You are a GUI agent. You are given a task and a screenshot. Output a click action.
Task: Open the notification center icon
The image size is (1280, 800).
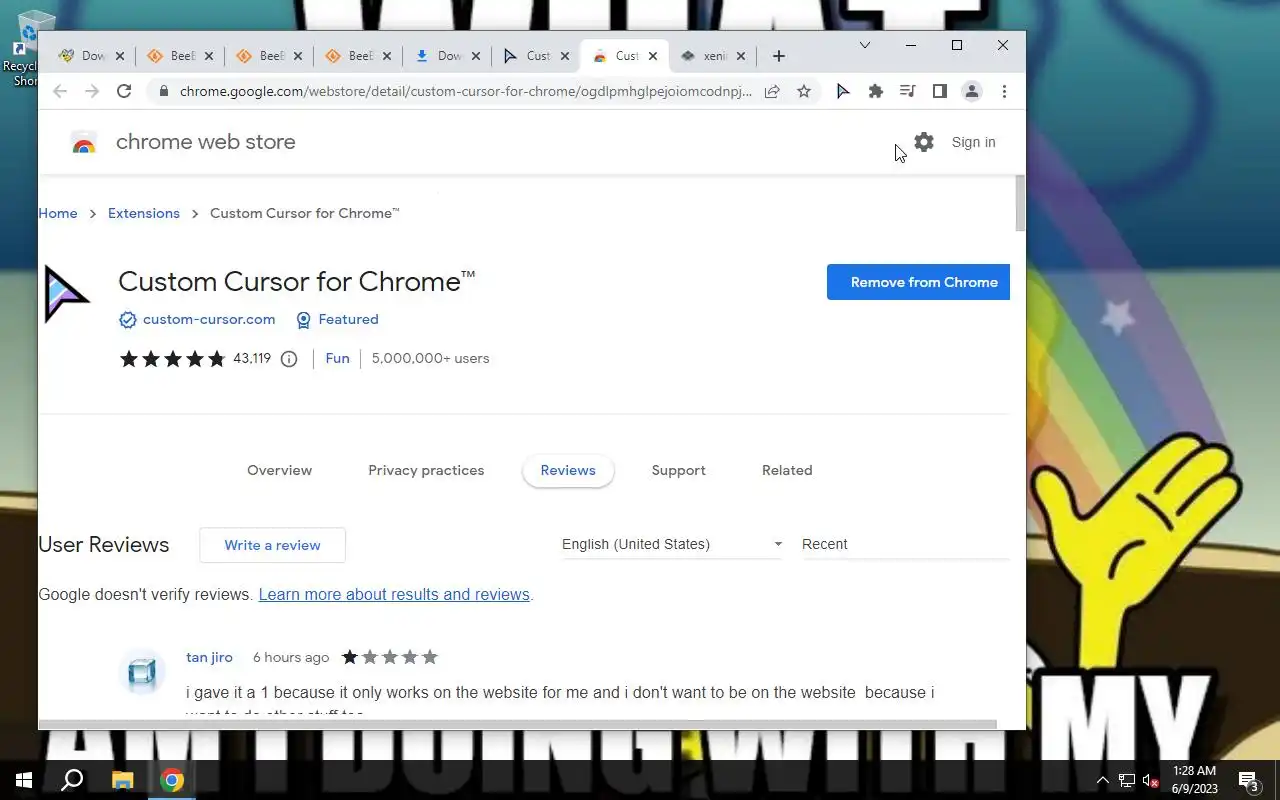(x=1248, y=780)
